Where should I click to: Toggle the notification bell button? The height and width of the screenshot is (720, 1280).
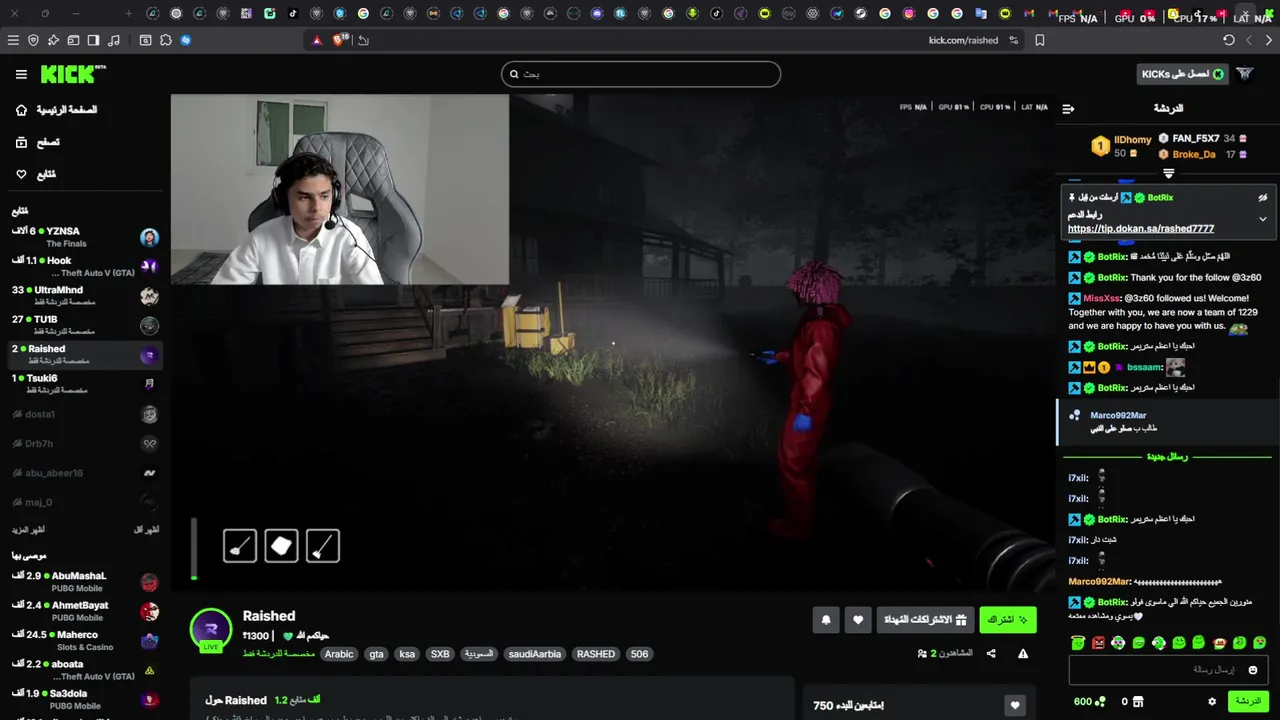(826, 620)
